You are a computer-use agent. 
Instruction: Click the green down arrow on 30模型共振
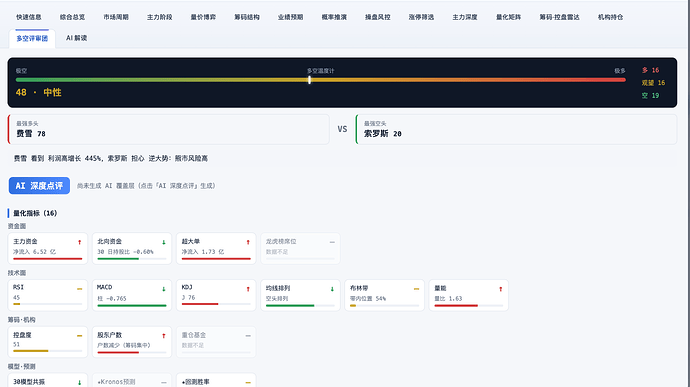(x=80, y=383)
